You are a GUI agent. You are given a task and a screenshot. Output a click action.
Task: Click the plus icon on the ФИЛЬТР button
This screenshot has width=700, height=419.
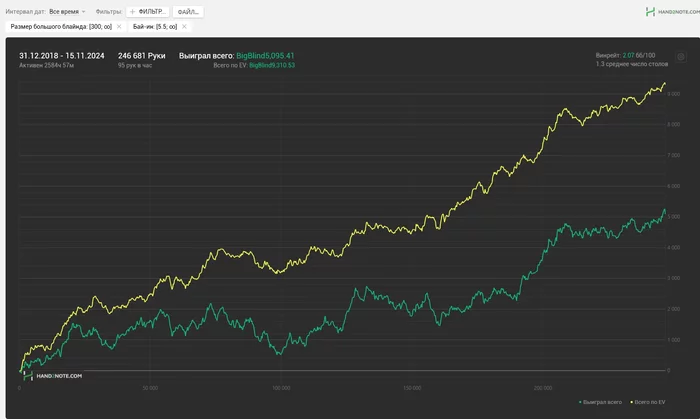[132, 12]
